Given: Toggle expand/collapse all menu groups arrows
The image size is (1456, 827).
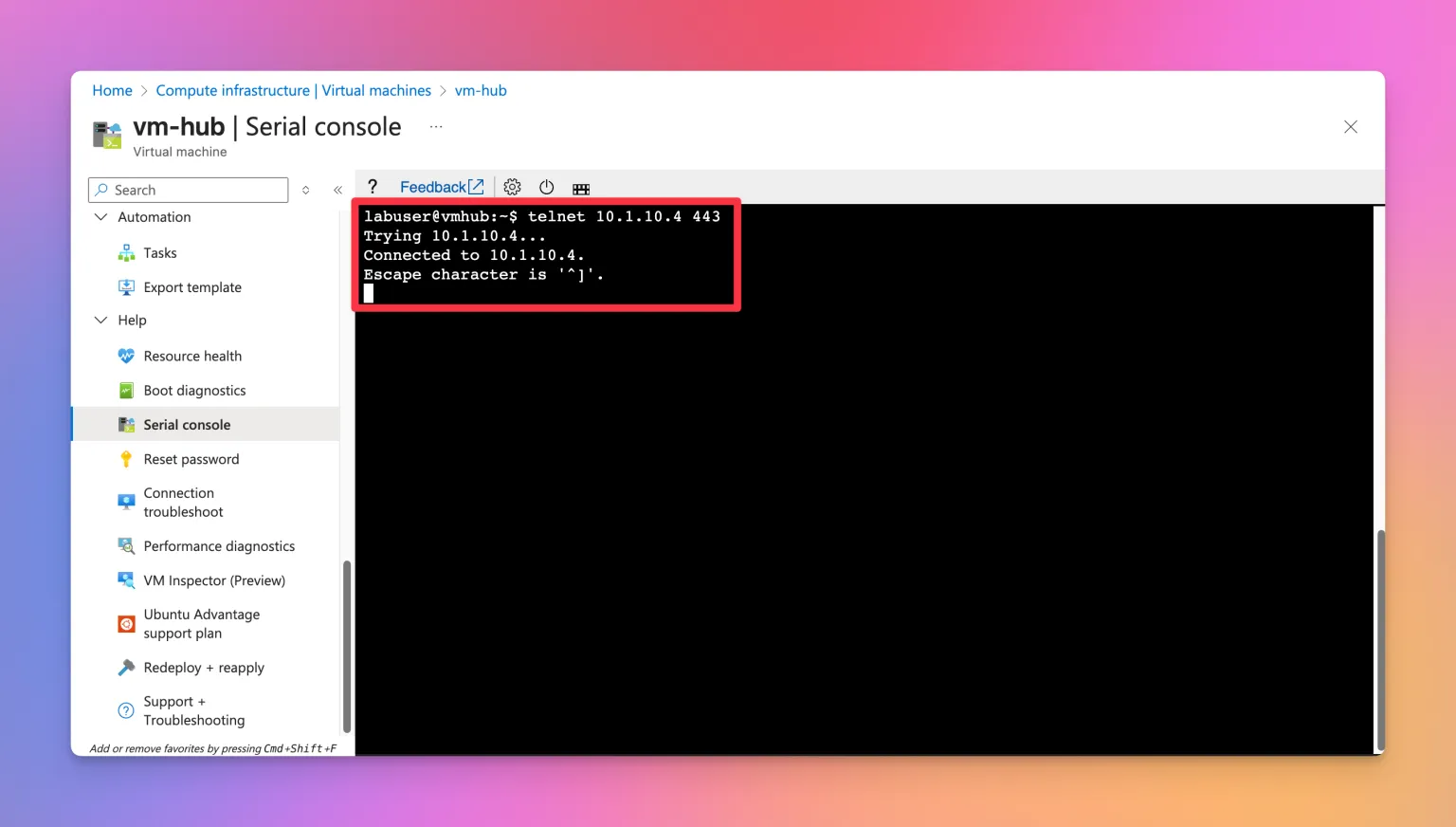Looking at the screenshot, I should pyautogui.click(x=305, y=191).
